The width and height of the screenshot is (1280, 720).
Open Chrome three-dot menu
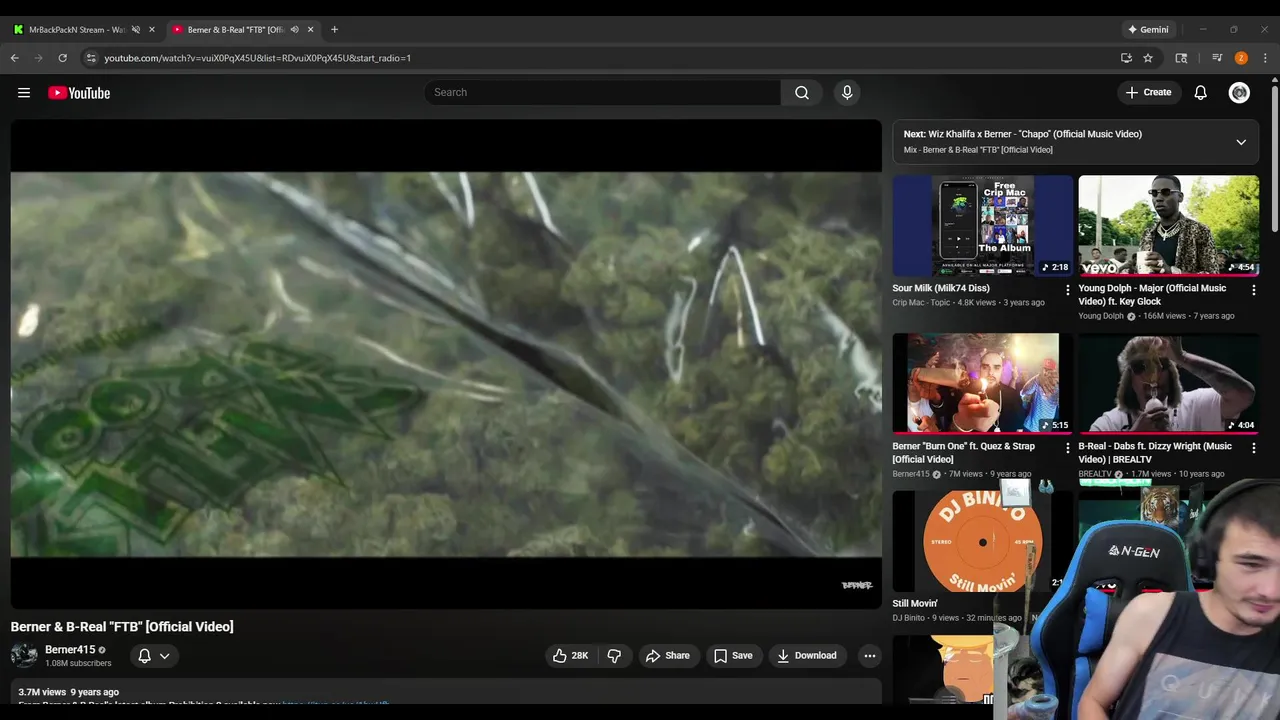tap(1265, 58)
